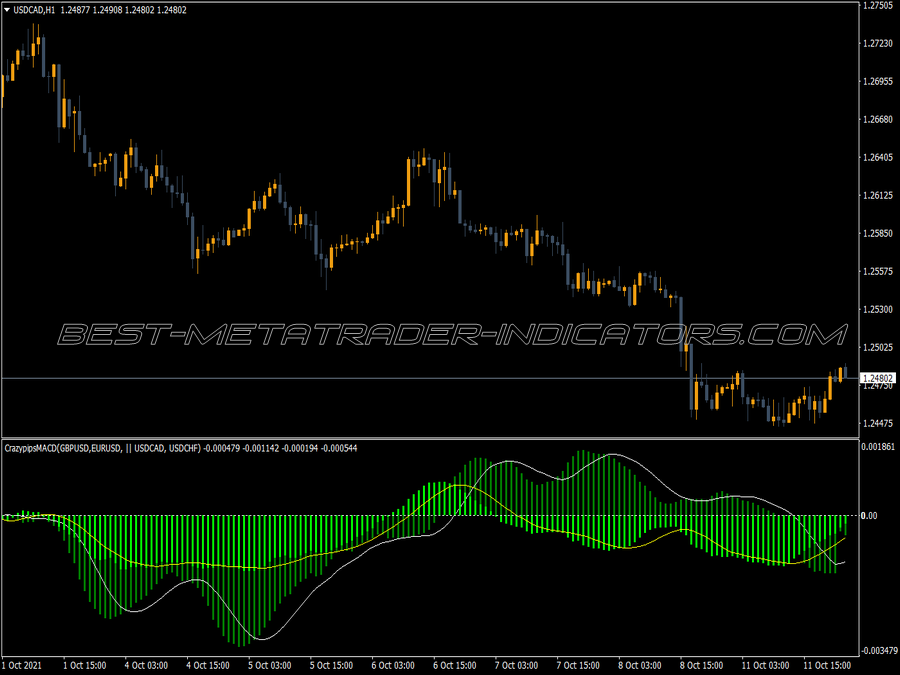Click the 5 Oct 03:00 time label

coord(269,665)
